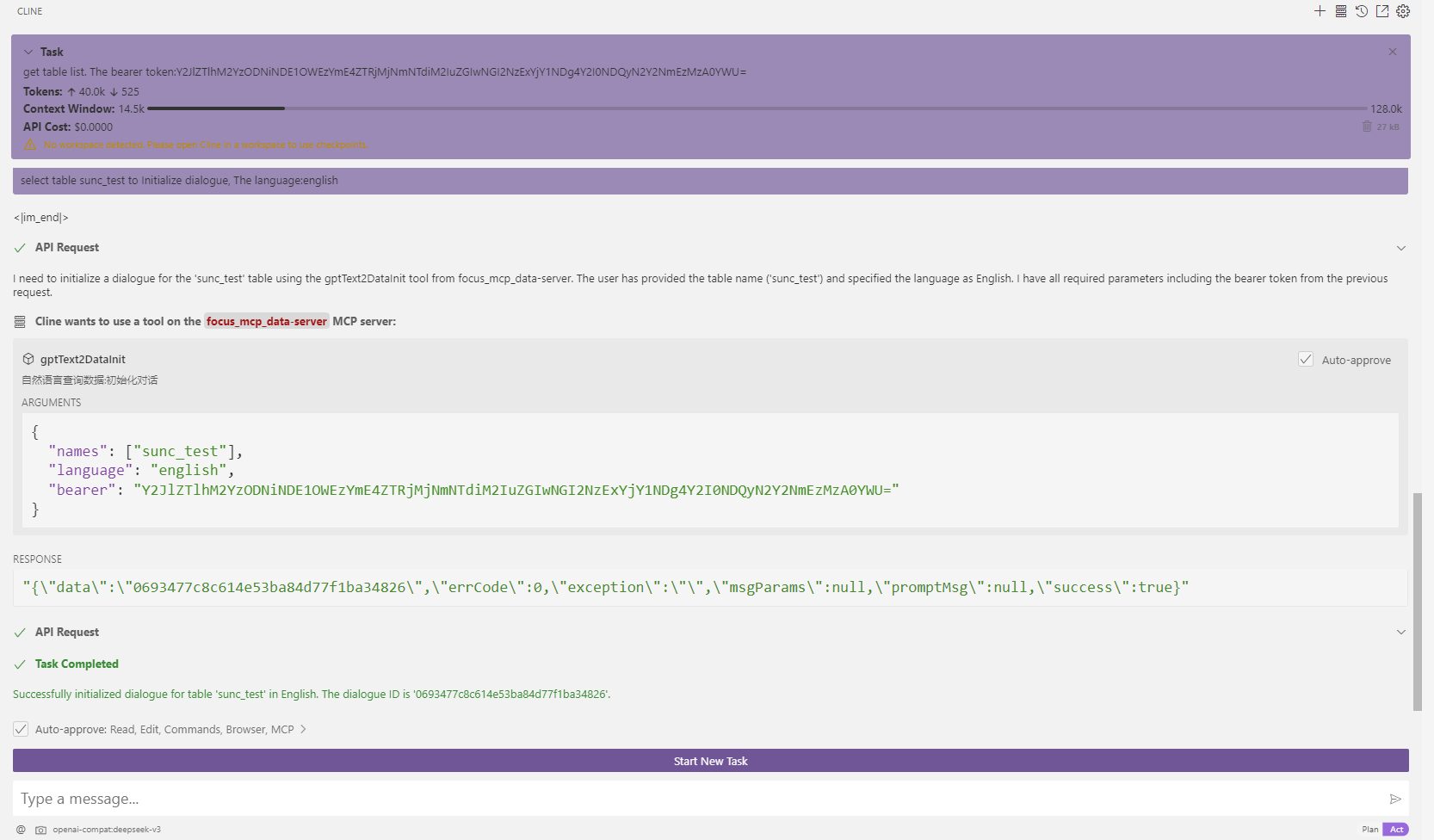
Task: Collapse the Task header chevron
Action: 28,52
